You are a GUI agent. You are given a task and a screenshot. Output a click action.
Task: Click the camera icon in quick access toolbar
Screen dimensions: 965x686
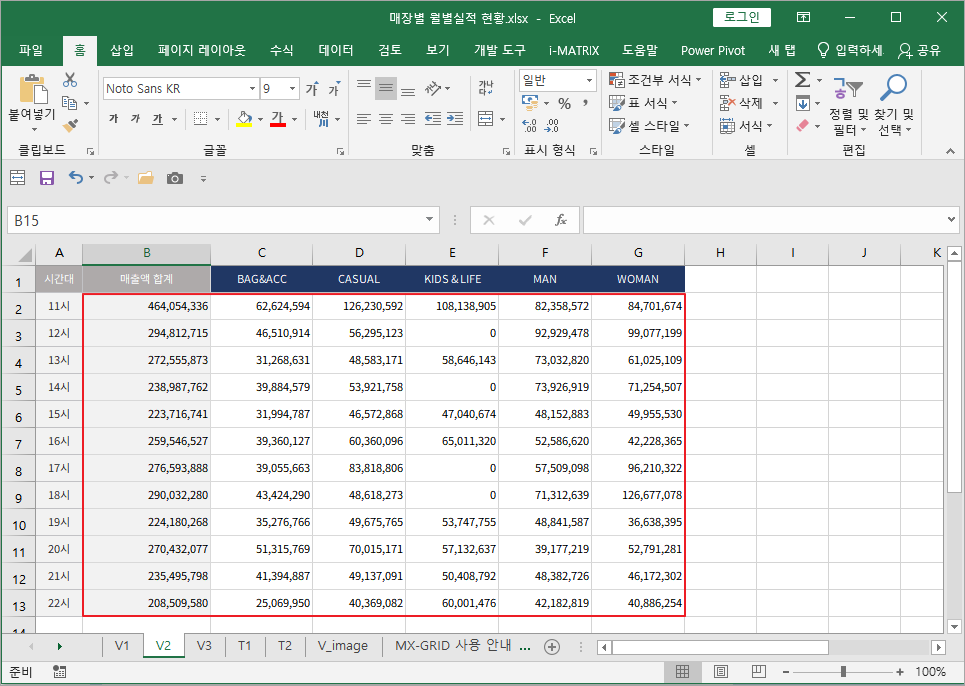click(x=175, y=178)
